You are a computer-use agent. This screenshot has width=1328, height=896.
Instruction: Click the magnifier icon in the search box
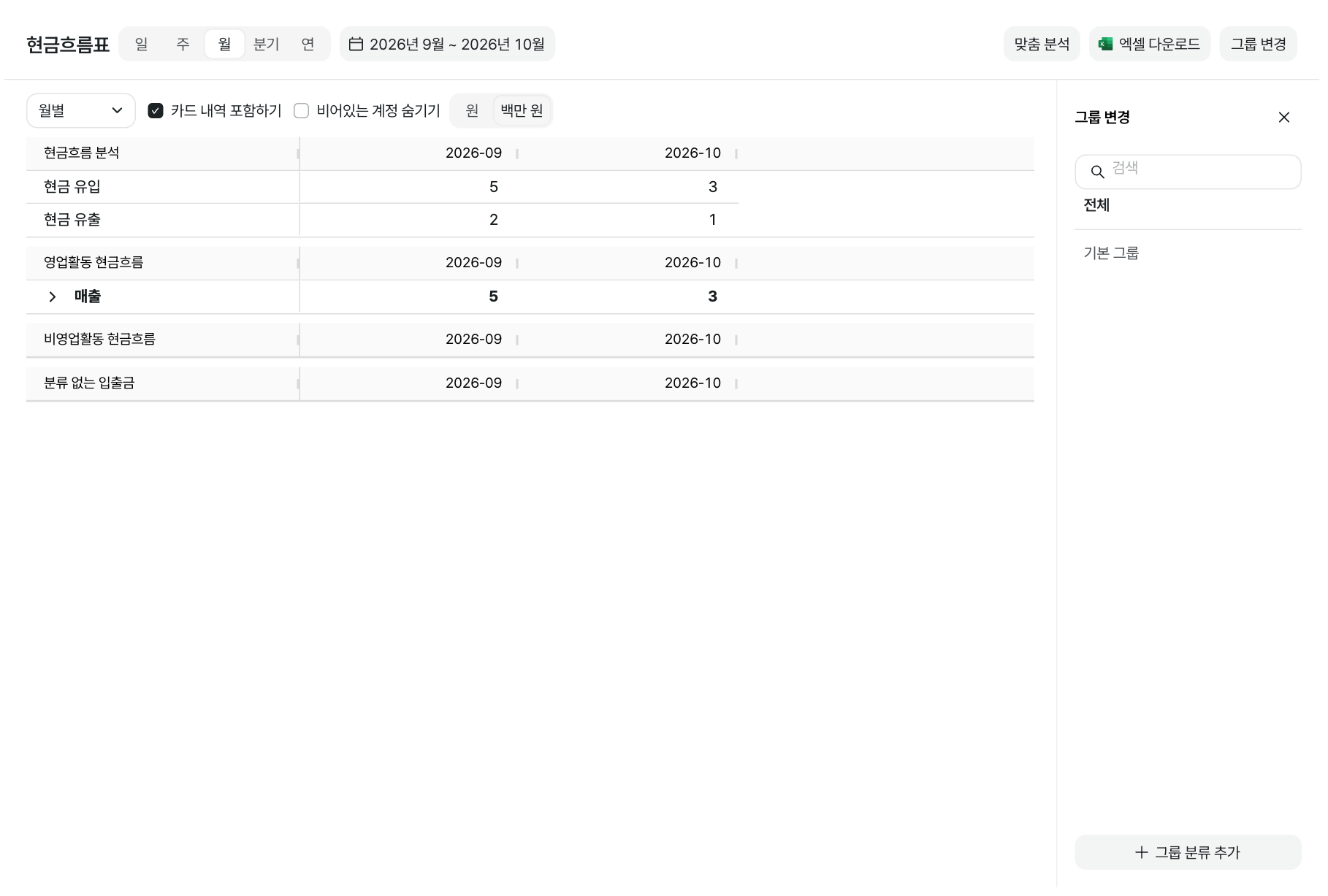click(x=1097, y=172)
